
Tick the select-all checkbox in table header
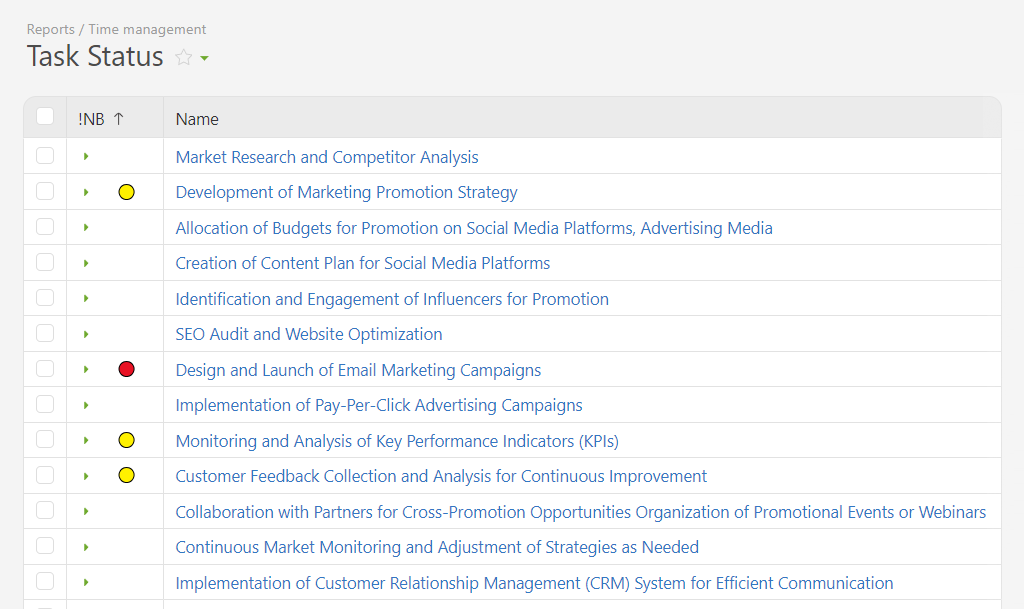(x=45, y=116)
